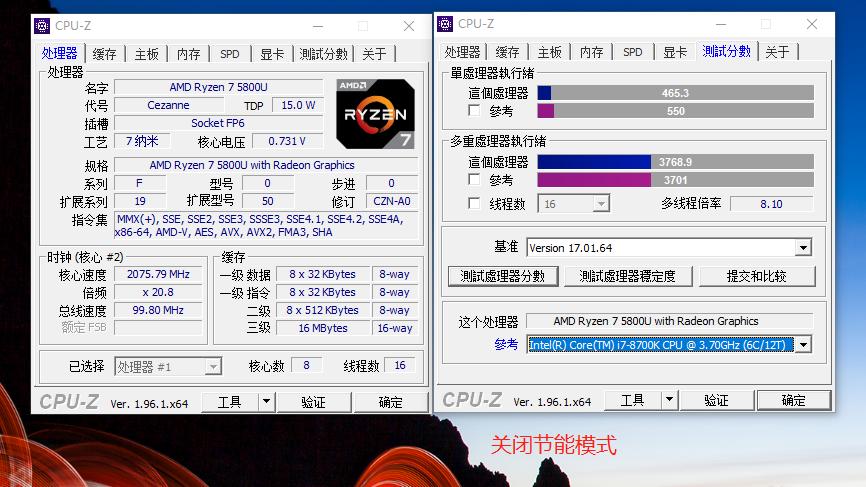The image size is (866, 487).
Task: Expand the reference CPU i7-8700K dropdown
Action: point(803,345)
